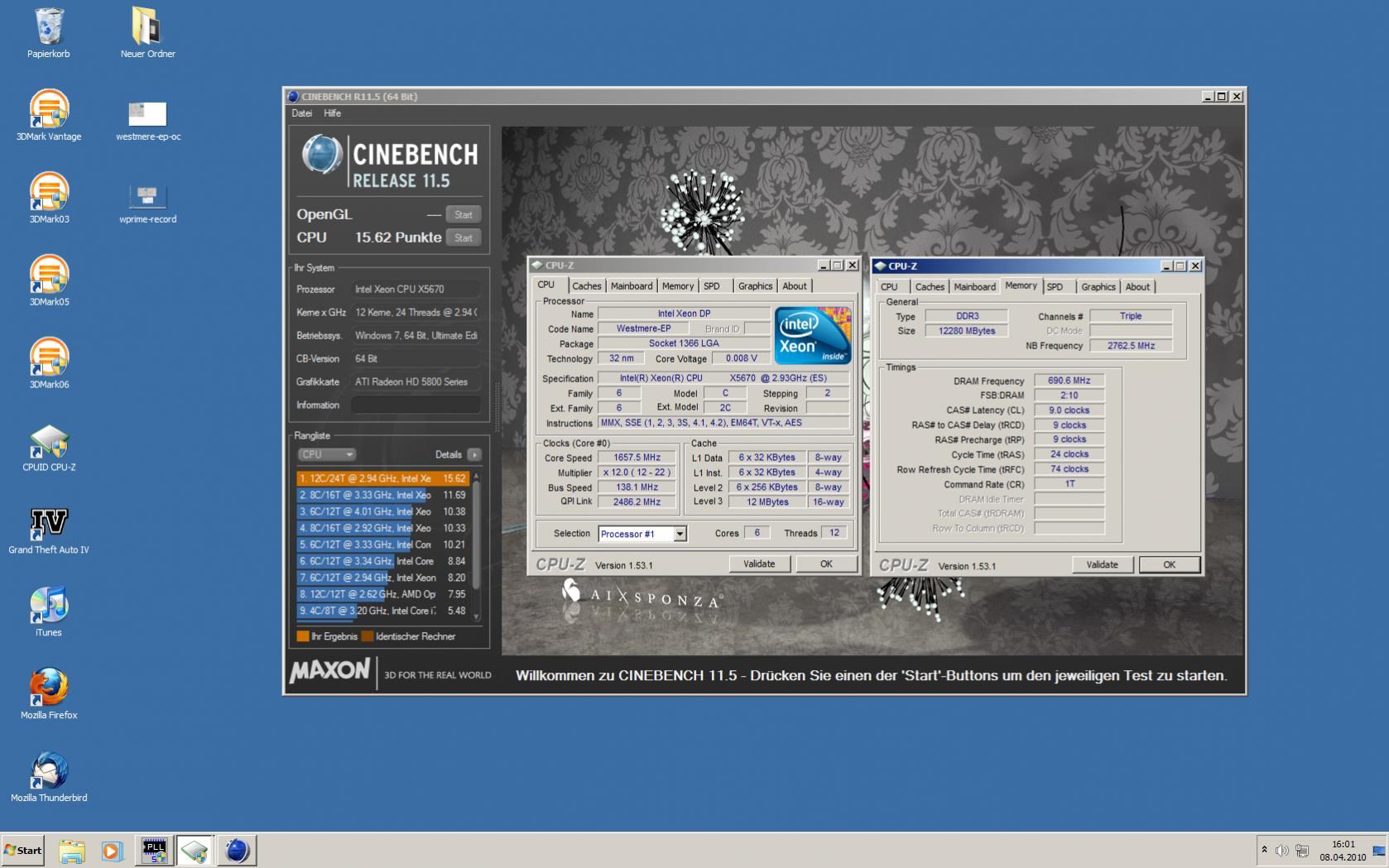Select the Mozilla Firefox desktop shortcut
This screenshot has width=1389, height=868.
click(49, 693)
